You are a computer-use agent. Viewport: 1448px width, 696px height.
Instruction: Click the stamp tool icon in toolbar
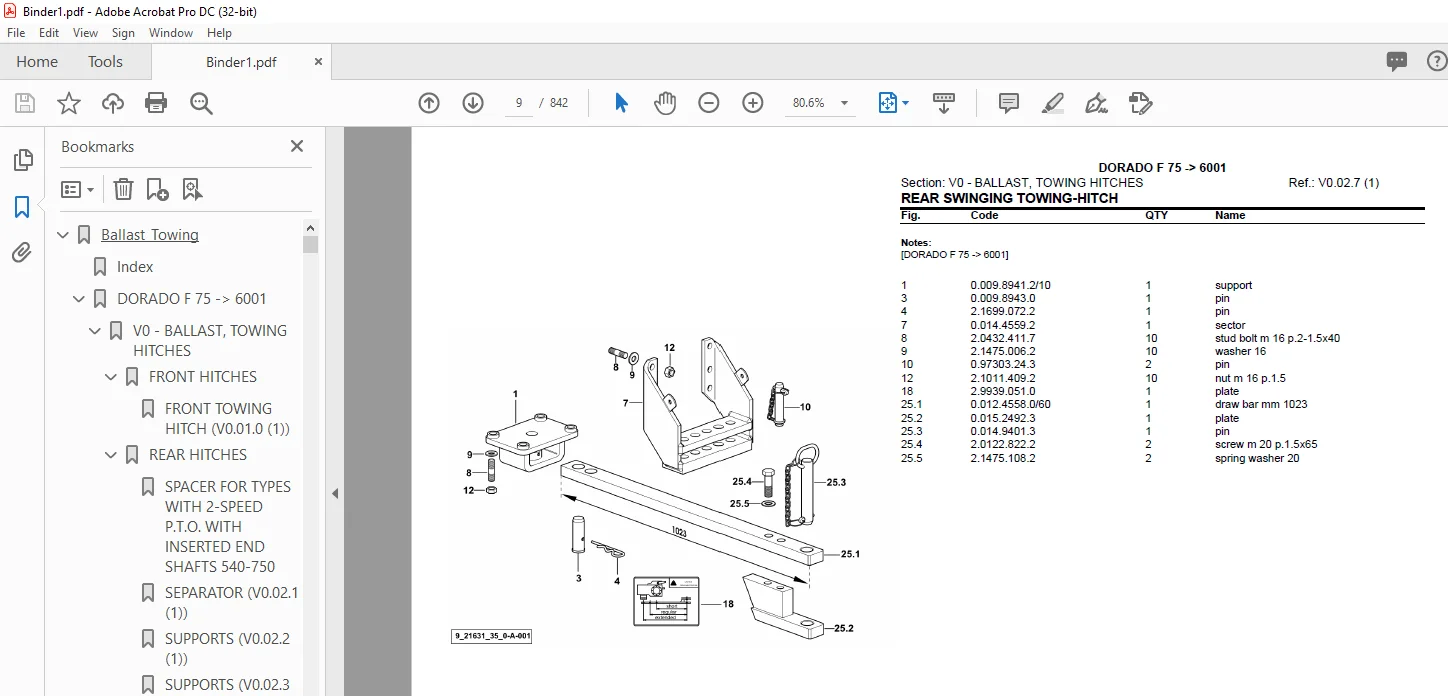pos(1141,103)
